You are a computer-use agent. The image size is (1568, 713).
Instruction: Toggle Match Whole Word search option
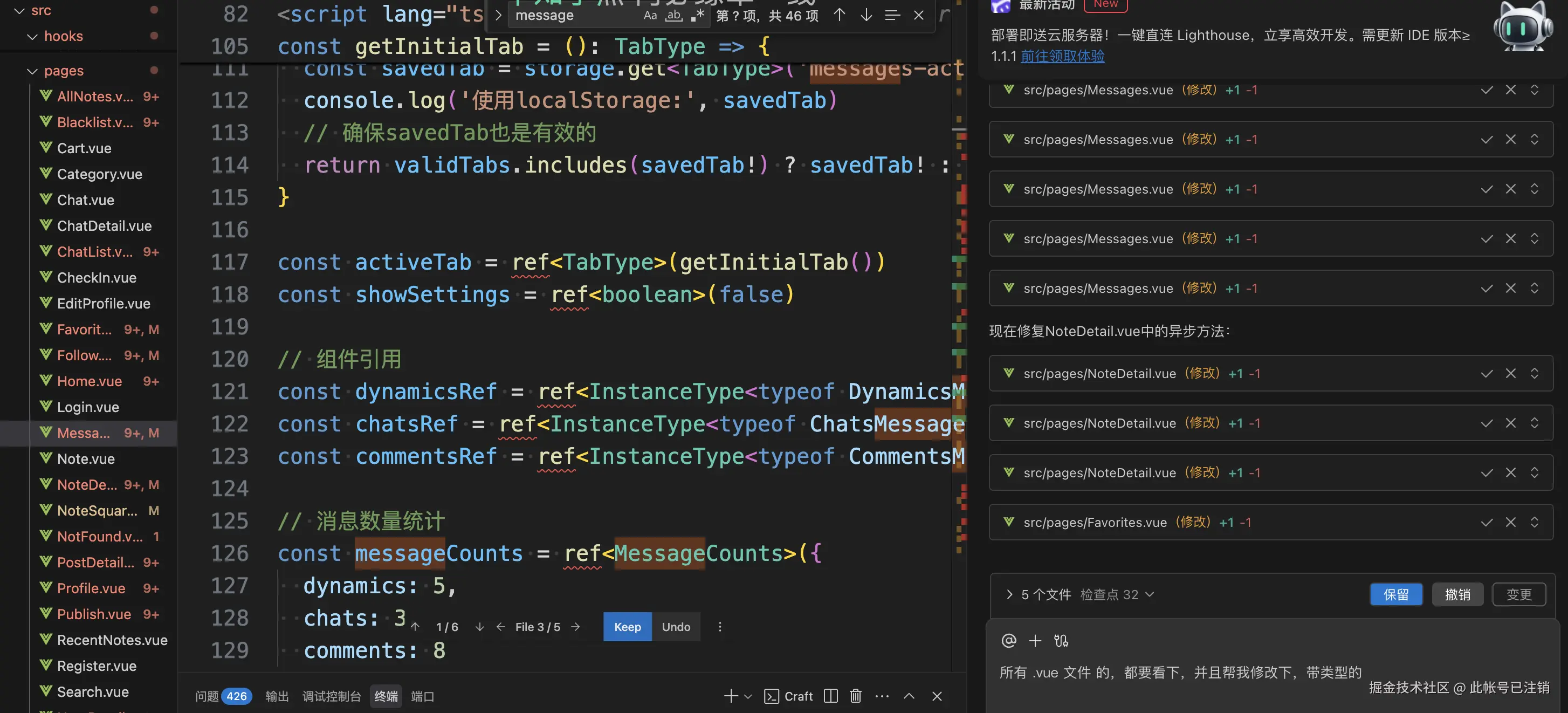click(673, 15)
